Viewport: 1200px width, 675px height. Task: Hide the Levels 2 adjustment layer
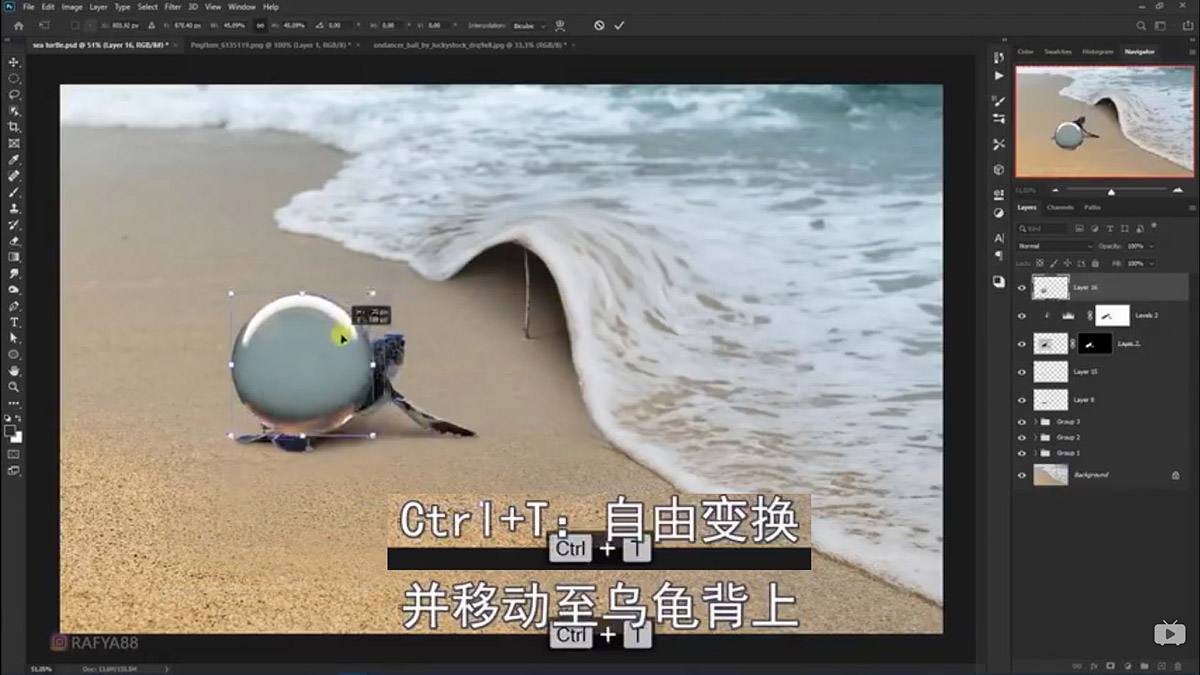point(1021,315)
